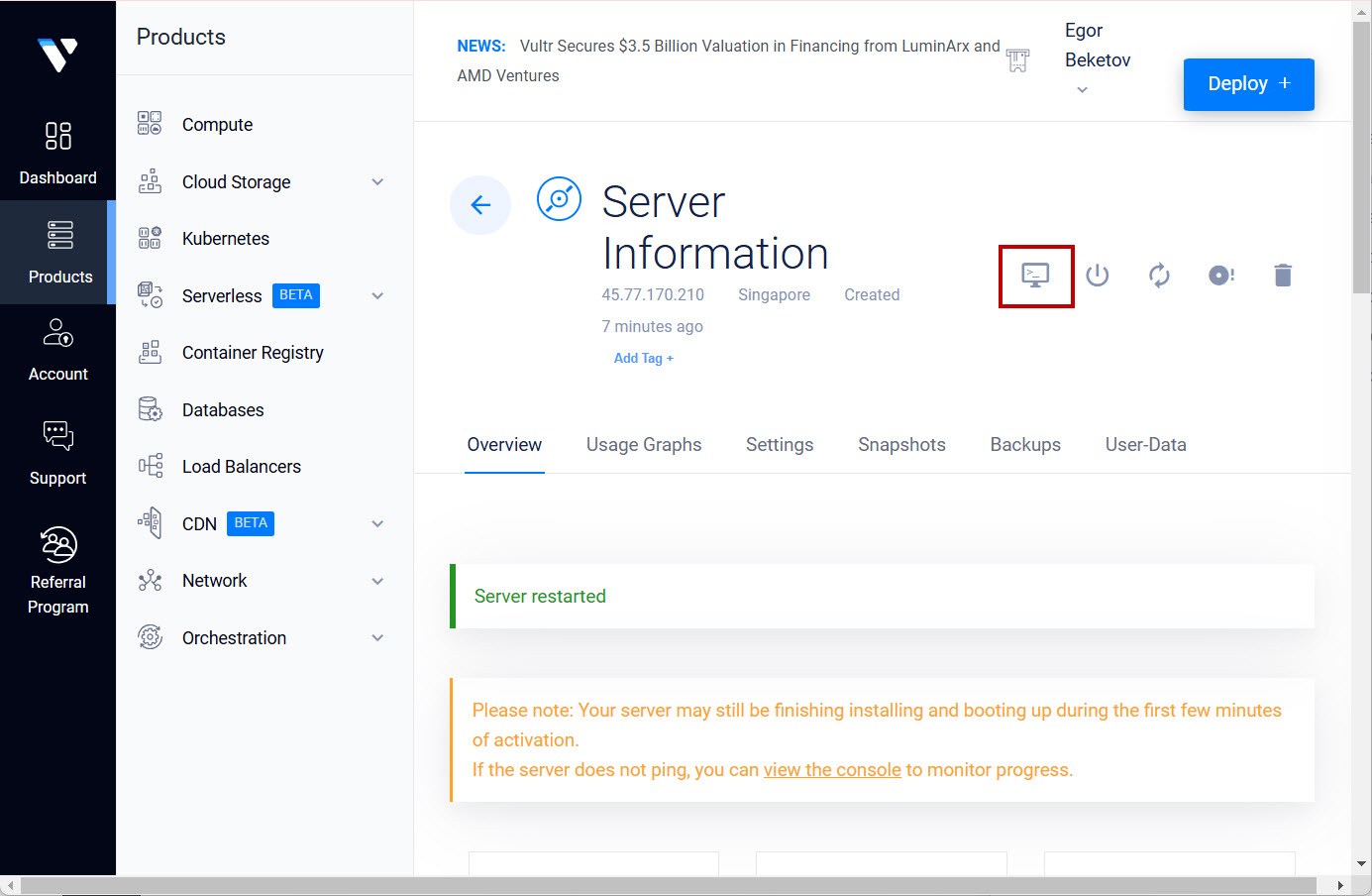Open the Dashboard from the sidebar
The width and height of the screenshot is (1372, 896).
click(58, 152)
